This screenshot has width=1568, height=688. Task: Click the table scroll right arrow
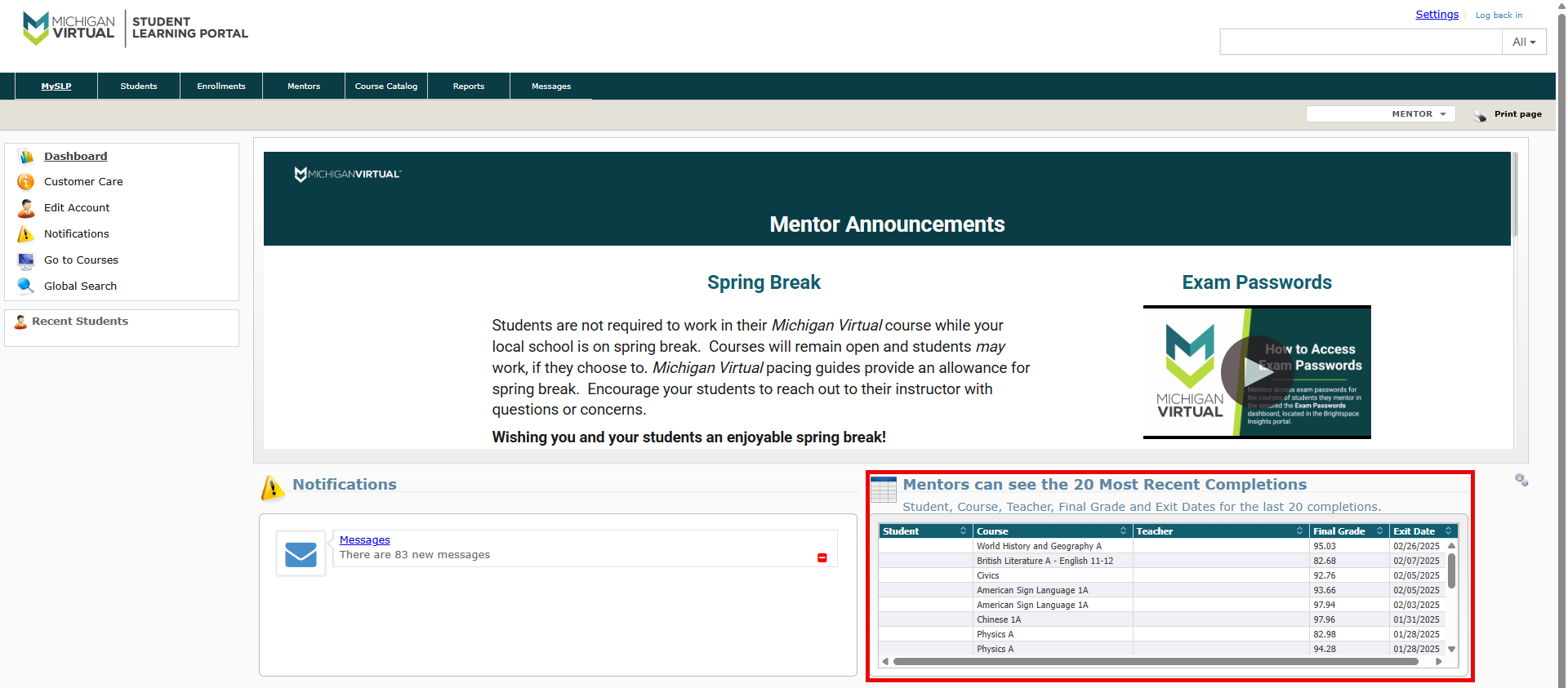click(x=1439, y=662)
